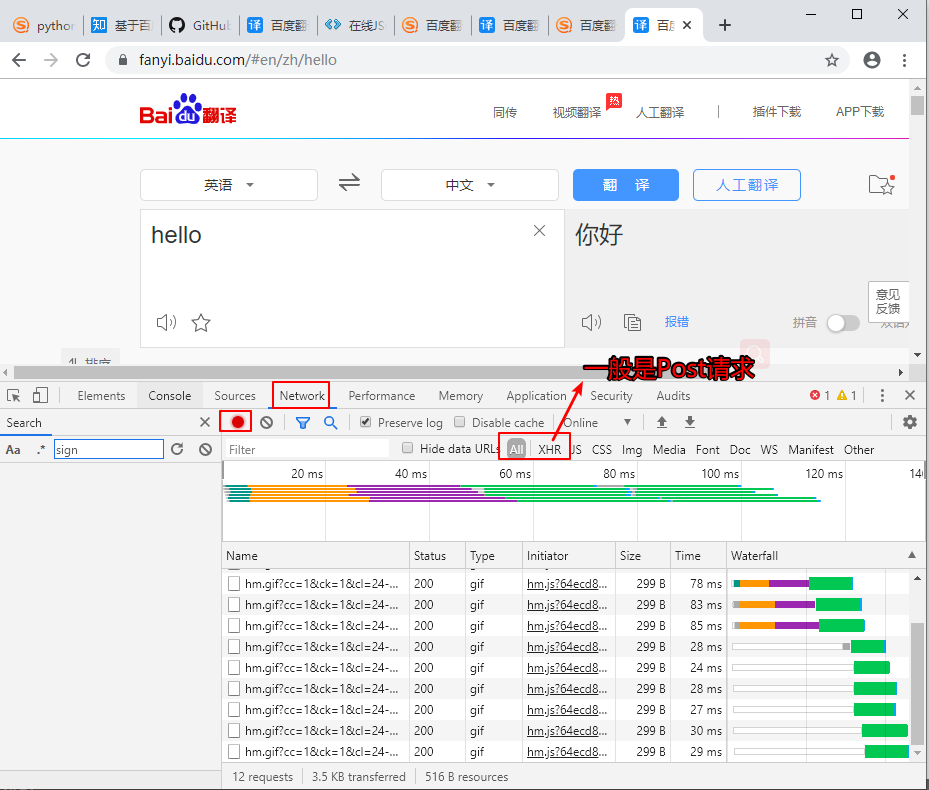Click the 报错 link
929x790 pixels.
677,322
